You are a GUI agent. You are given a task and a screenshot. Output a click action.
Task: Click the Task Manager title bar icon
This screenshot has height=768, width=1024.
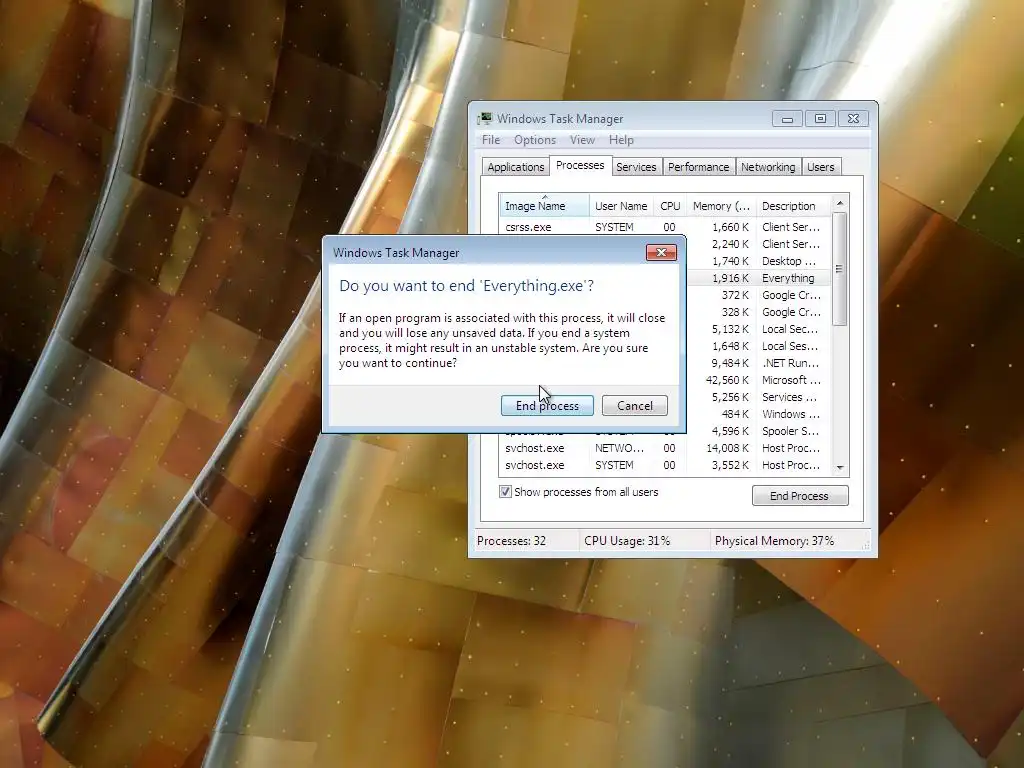[485, 118]
